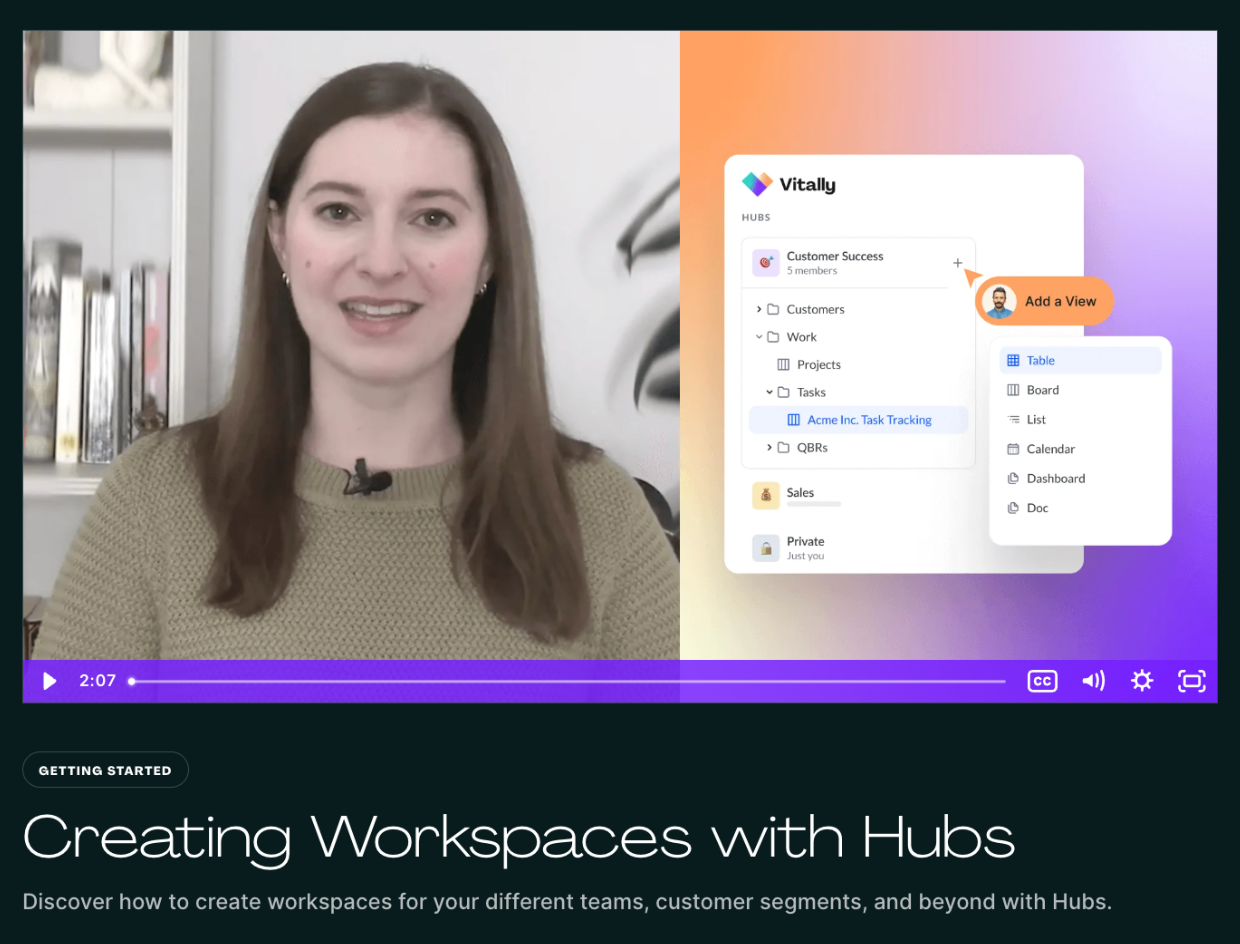1240x944 pixels.
Task: Mute the video volume
Action: coord(1093,681)
